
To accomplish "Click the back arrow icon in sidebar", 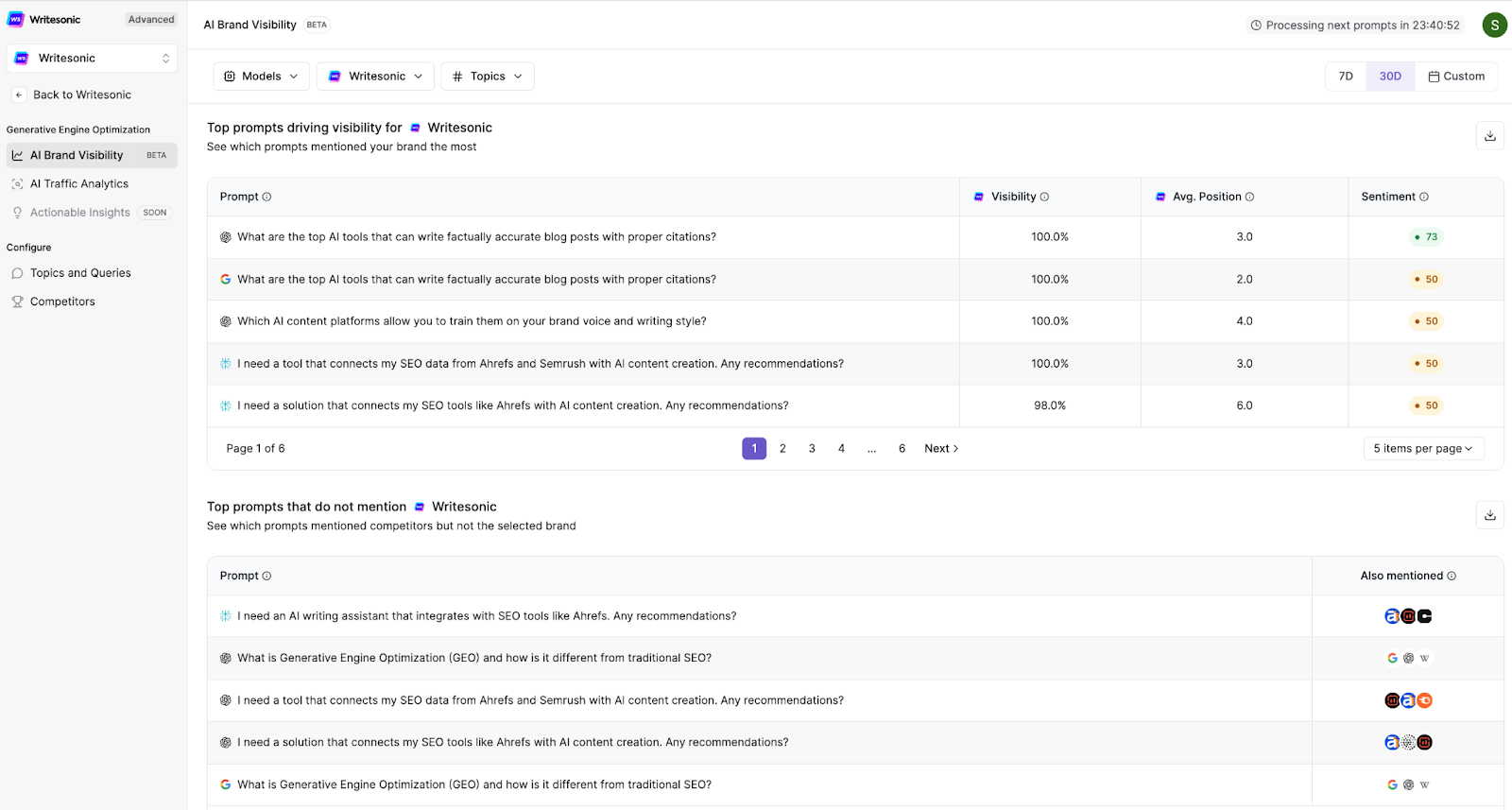I will click(x=19, y=95).
